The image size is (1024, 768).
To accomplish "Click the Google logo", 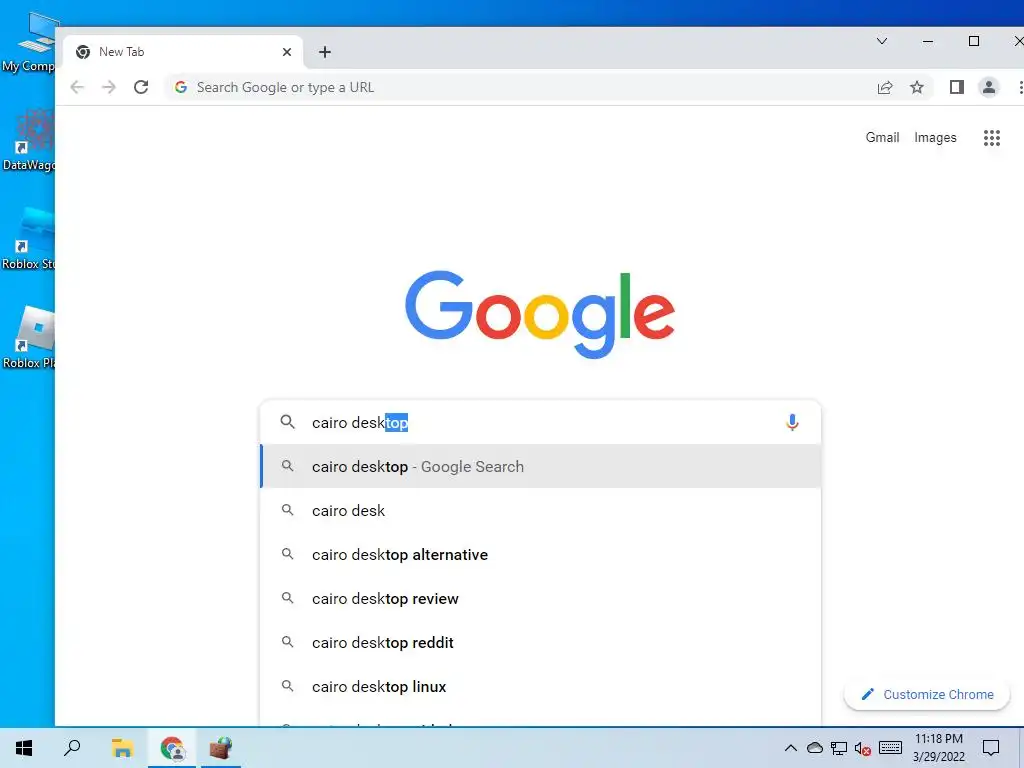I will pos(539,314).
